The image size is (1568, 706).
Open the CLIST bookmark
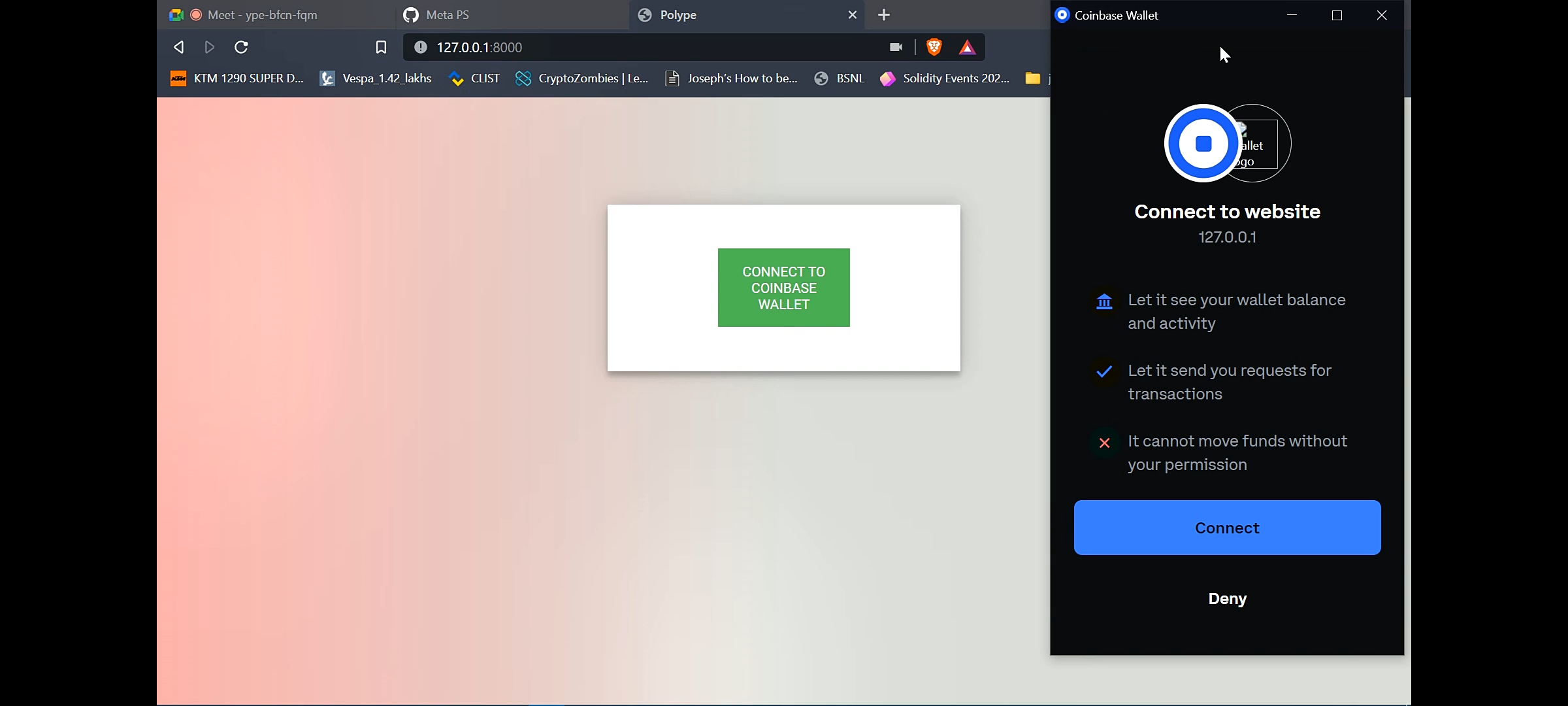[475, 78]
